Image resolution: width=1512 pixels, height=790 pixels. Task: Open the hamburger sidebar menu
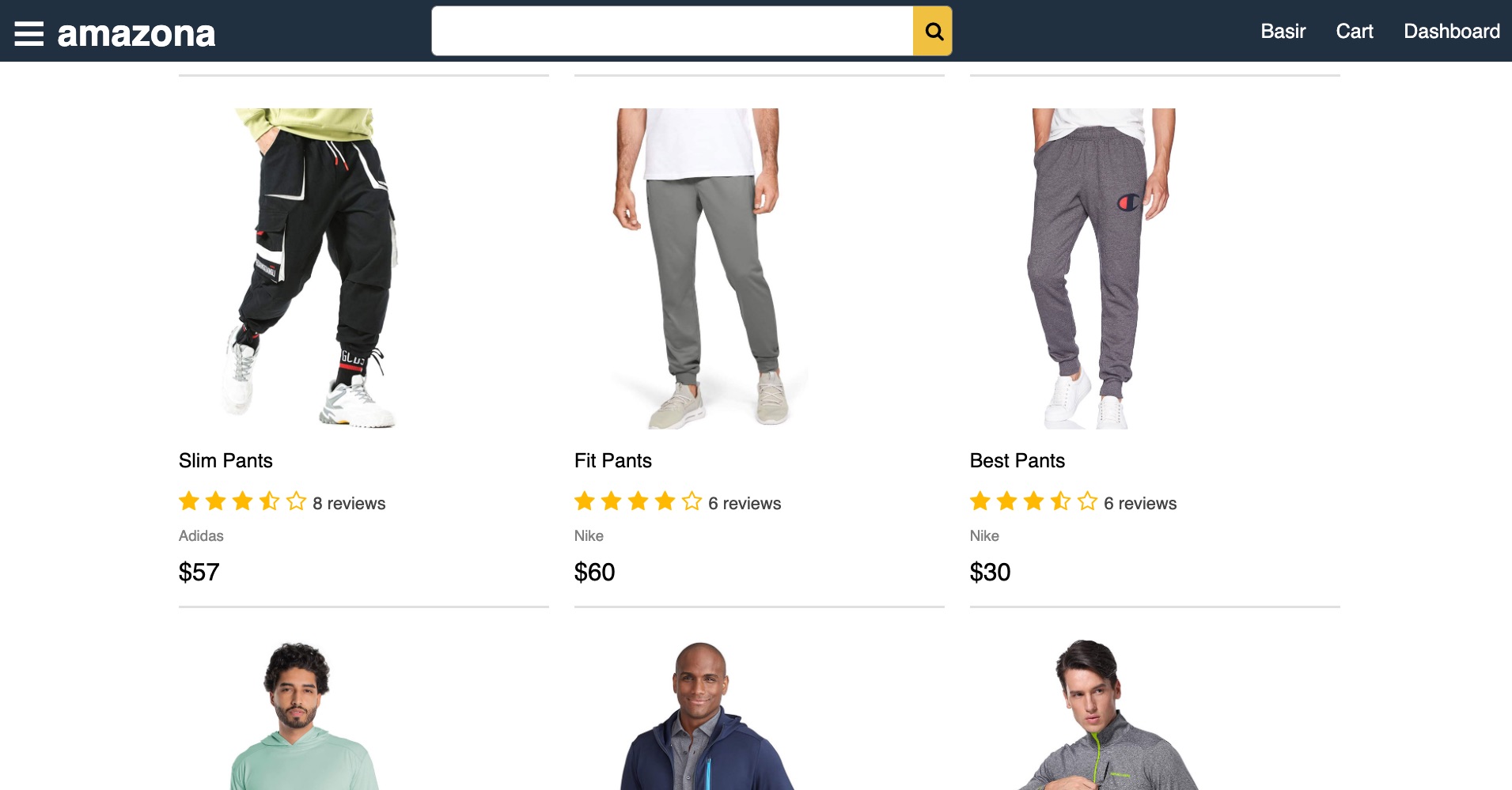pyautogui.click(x=29, y=33)
